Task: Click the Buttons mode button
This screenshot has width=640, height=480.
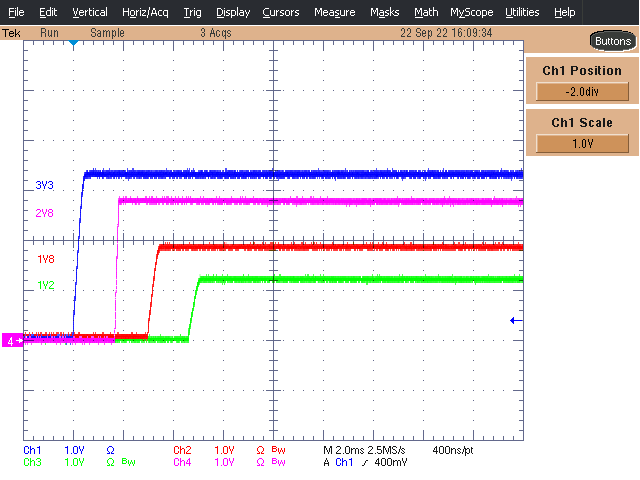Action: [x=613, y=41]
